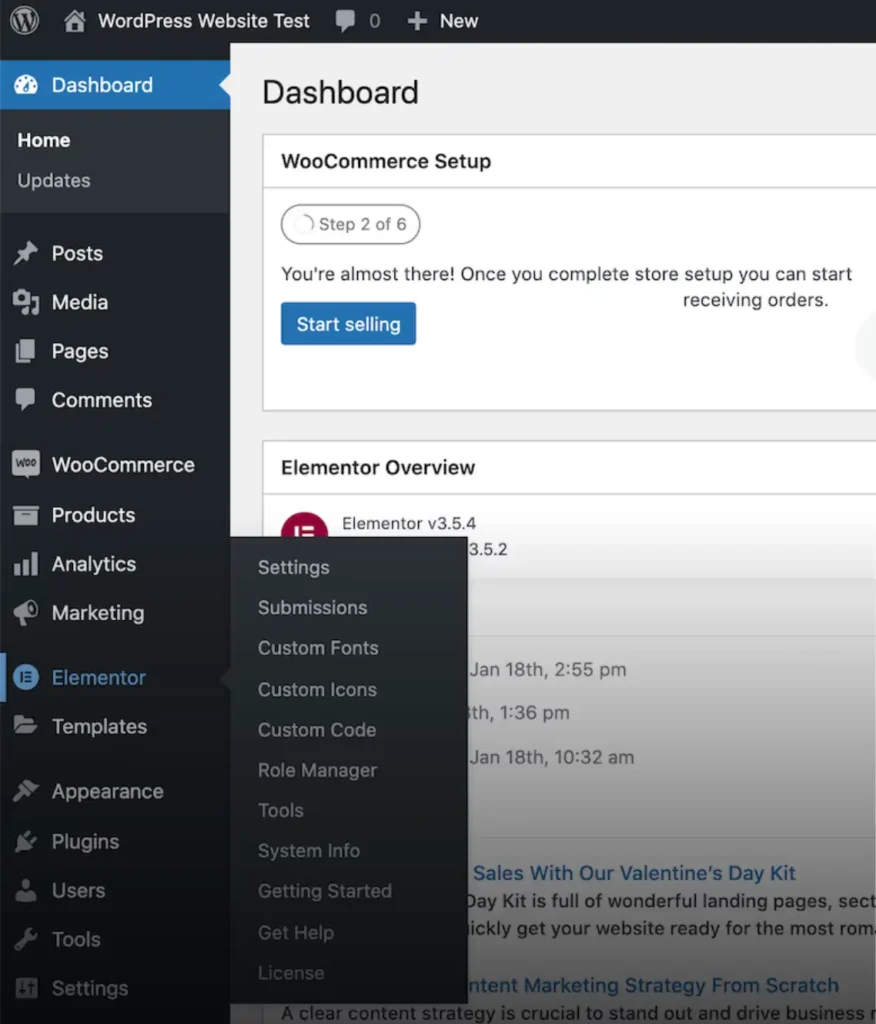Select Custom Icons in Elementor submenu

click(317, 690)
